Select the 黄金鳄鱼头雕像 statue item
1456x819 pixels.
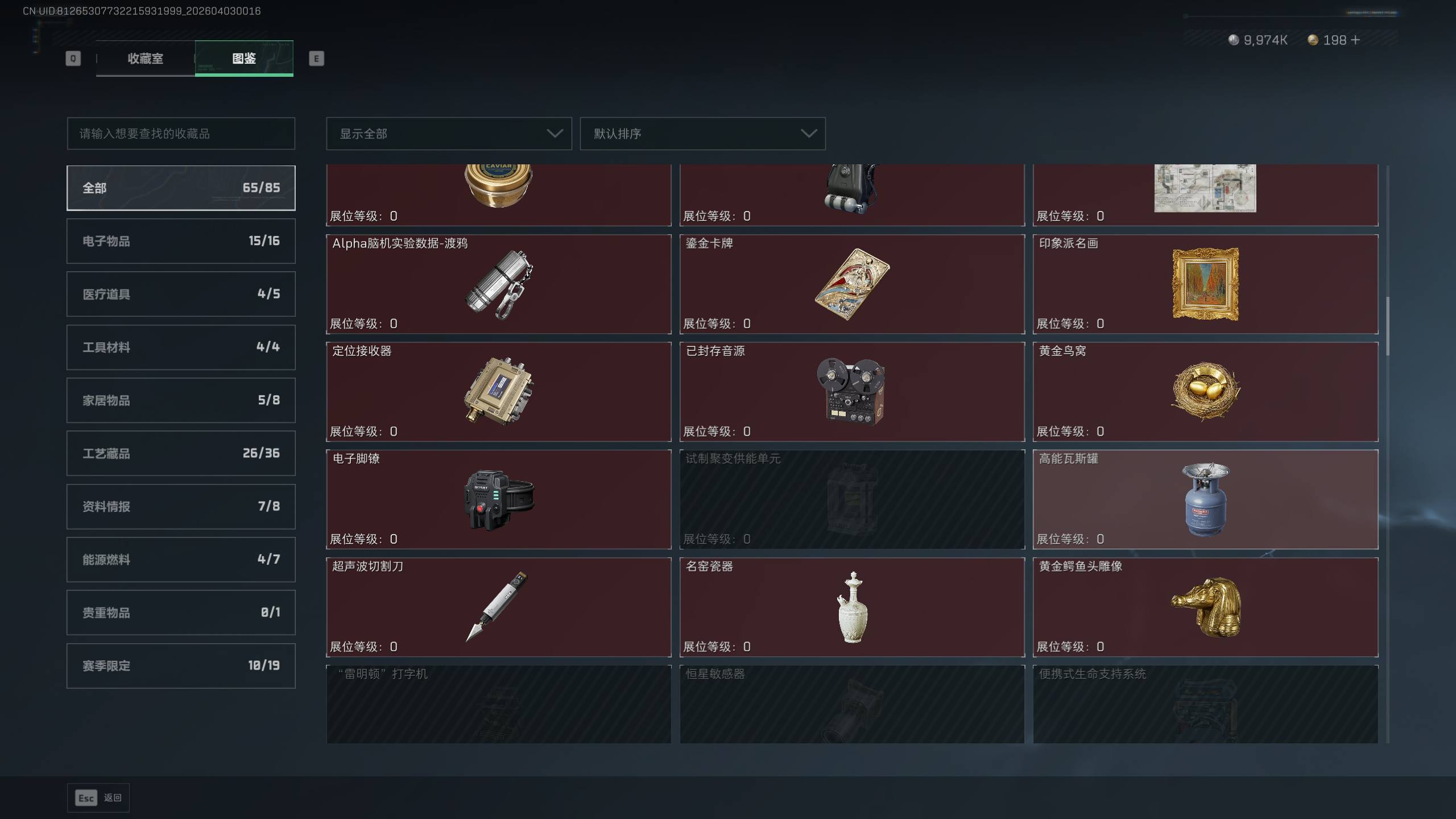pyautogui.click(x=1205, y=607)
